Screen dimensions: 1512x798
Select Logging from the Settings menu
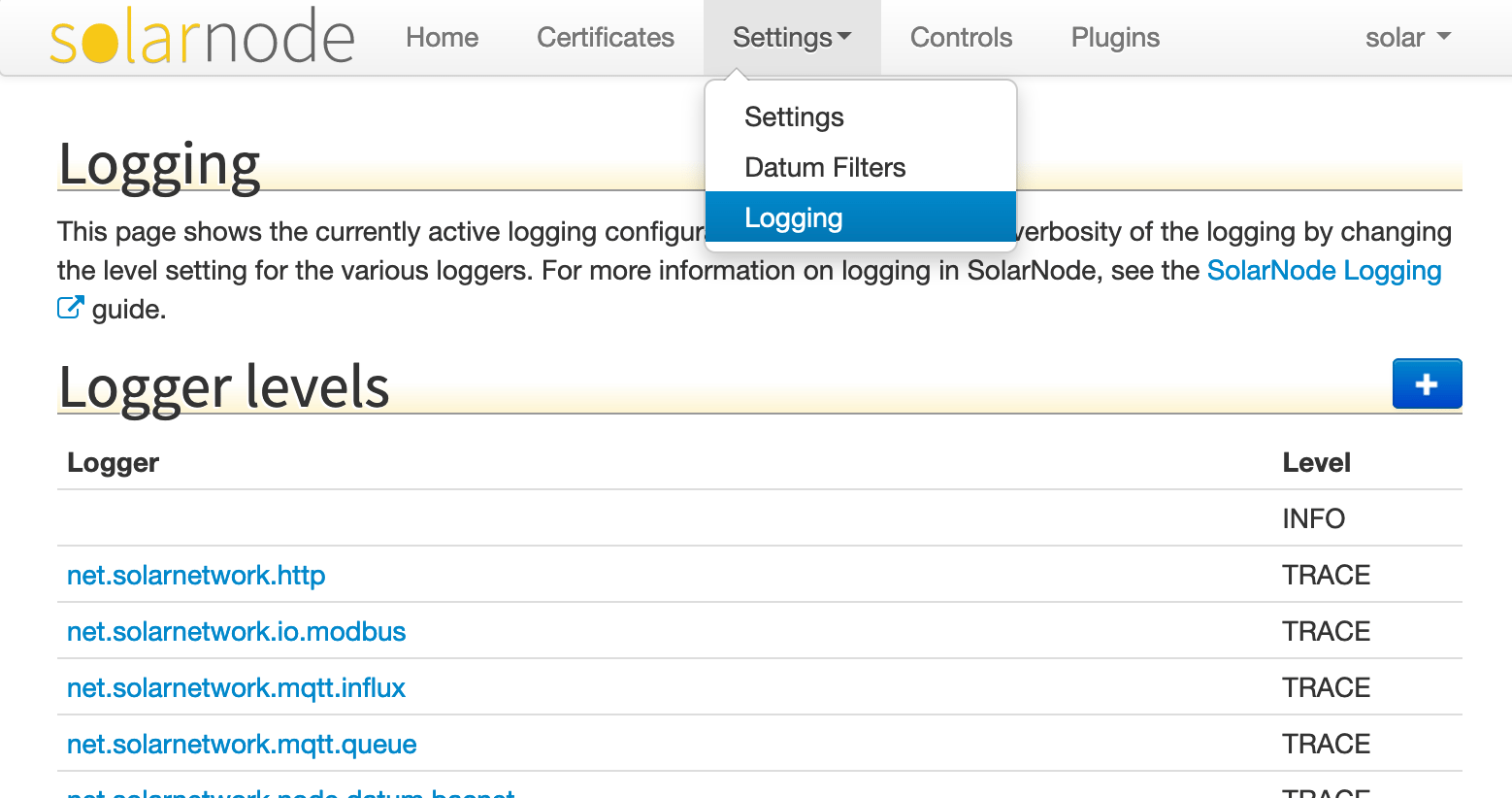793,217
